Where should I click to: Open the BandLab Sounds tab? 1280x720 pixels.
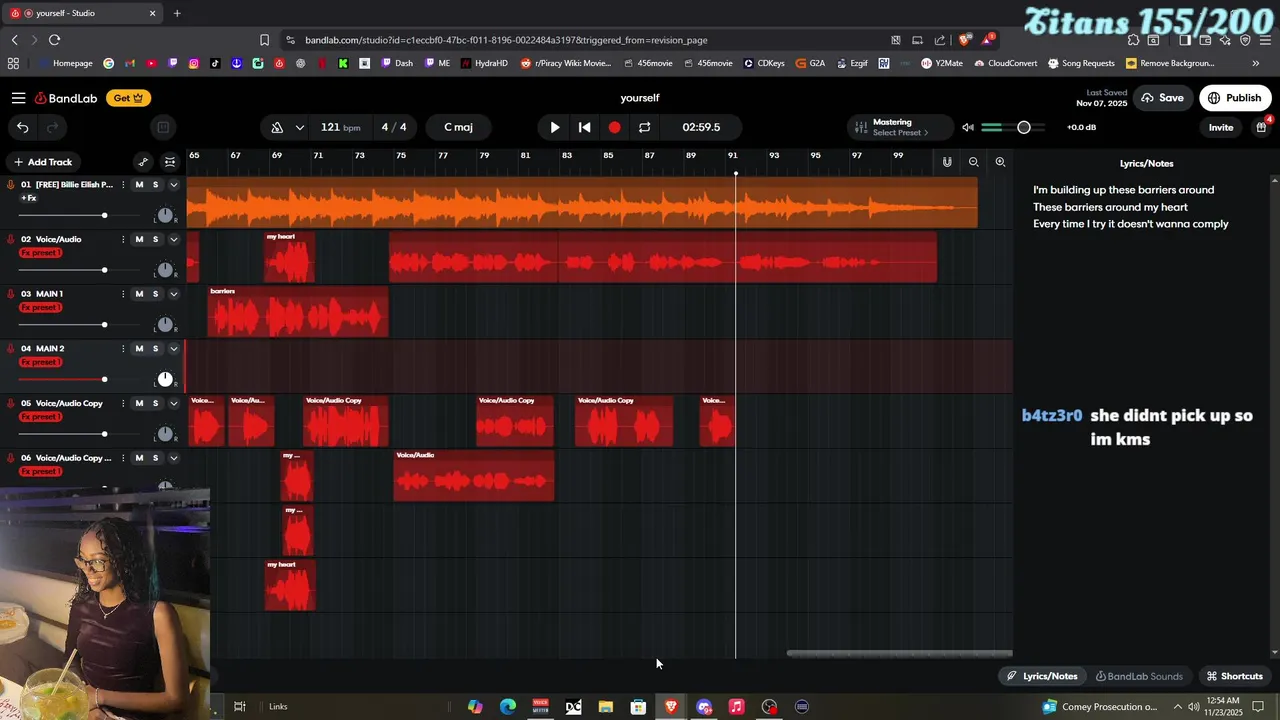(1139, 676)
